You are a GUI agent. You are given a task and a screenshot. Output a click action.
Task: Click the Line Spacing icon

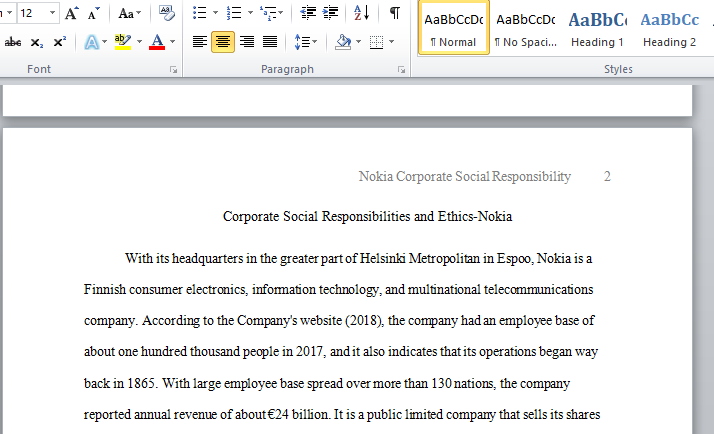point(301,42)
